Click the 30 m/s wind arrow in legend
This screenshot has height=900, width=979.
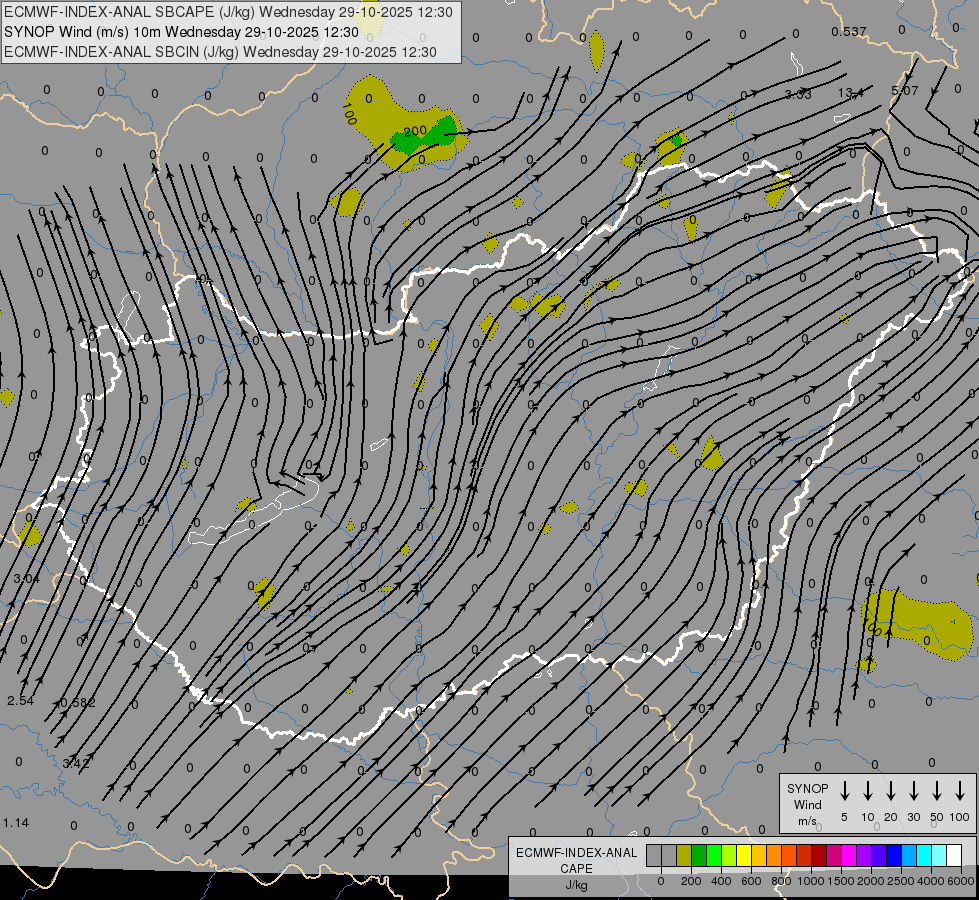click(913, 791)
